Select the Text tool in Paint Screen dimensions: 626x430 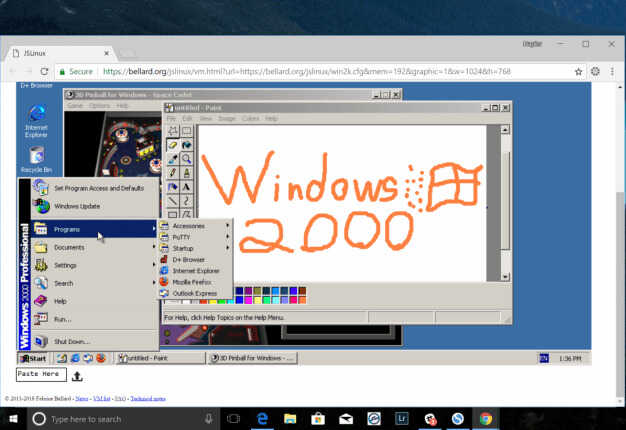[x=186, y=187]
